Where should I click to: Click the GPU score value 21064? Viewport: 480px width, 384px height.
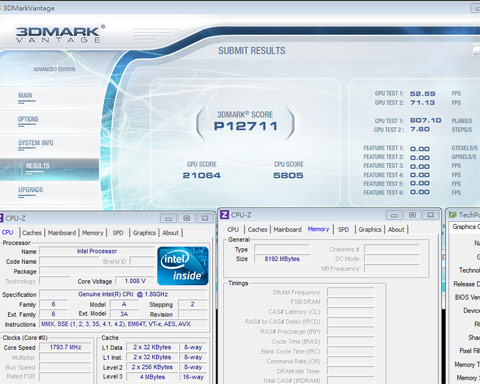(x=202, y=175)
